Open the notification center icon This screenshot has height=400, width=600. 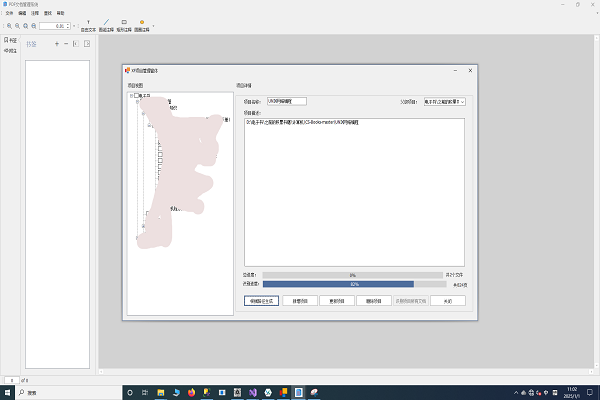tap(590, 392)
